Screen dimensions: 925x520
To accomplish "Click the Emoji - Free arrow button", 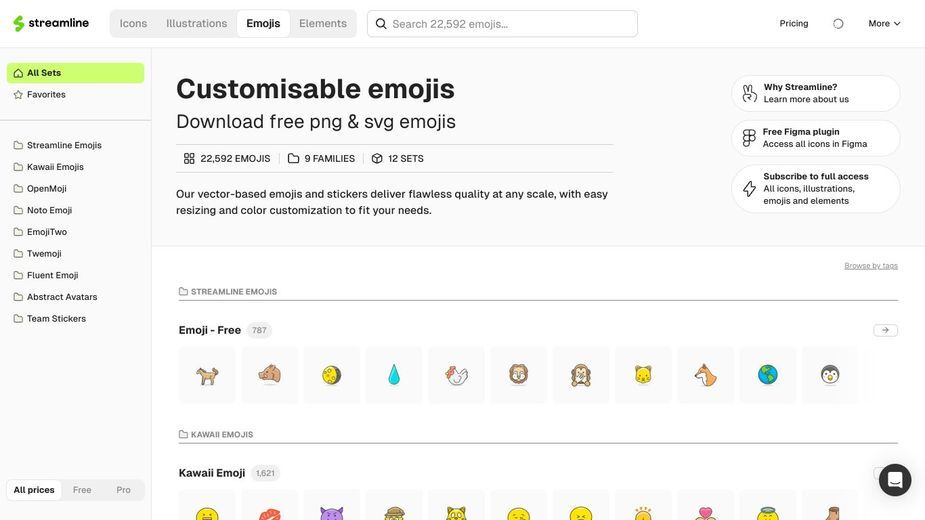I will (x=885, y=331).
